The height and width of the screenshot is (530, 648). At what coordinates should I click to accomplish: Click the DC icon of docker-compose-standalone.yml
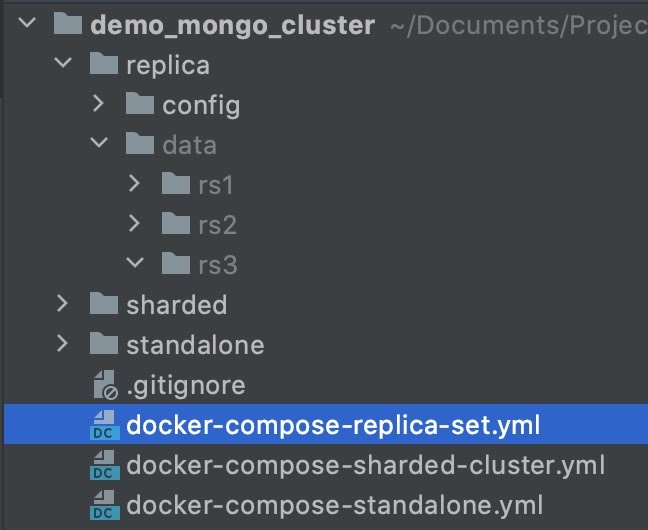coord(105,505)
